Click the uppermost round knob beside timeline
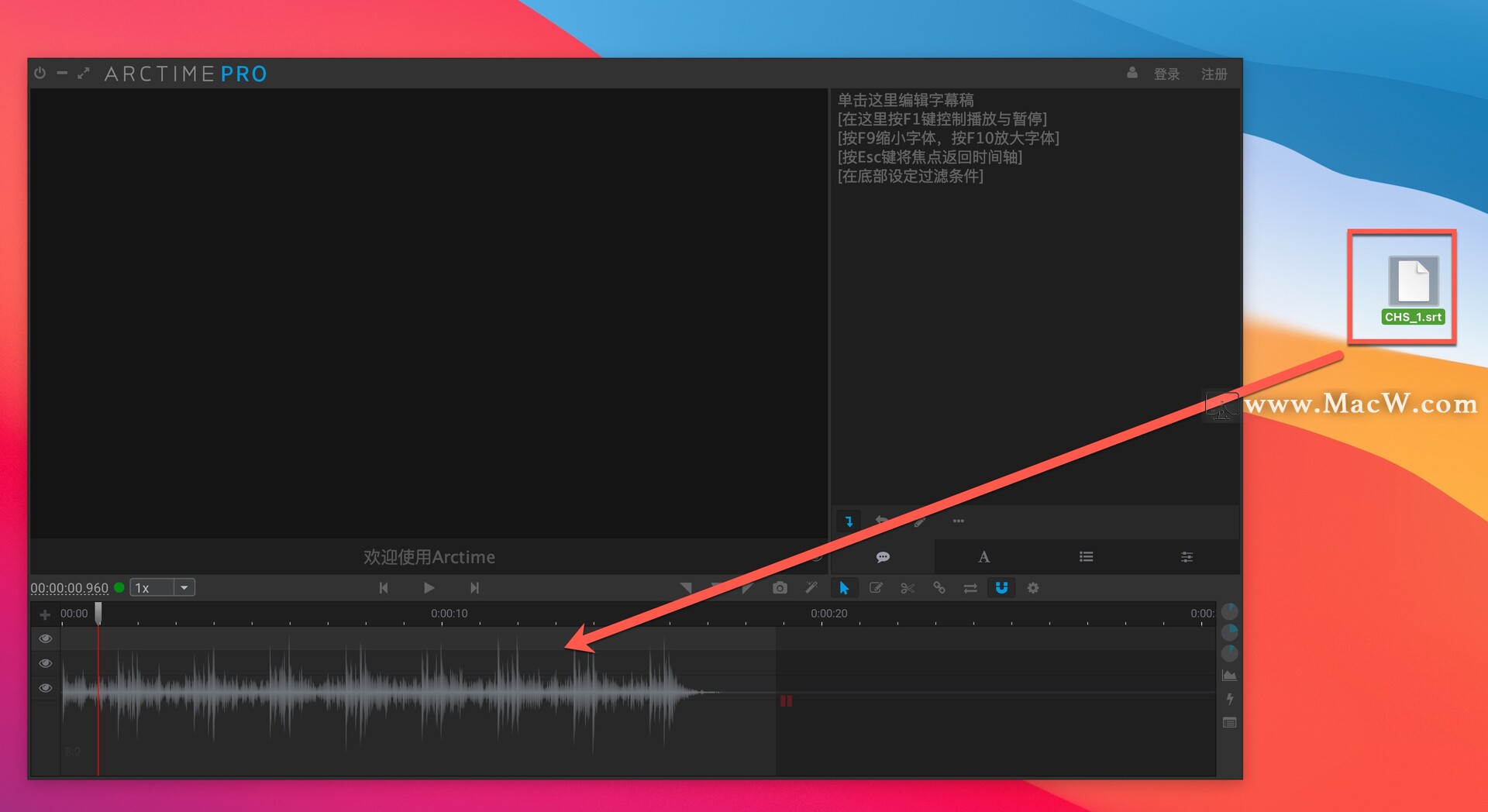Screen dimensions: 1488x812 click(x=1230, y=611)
